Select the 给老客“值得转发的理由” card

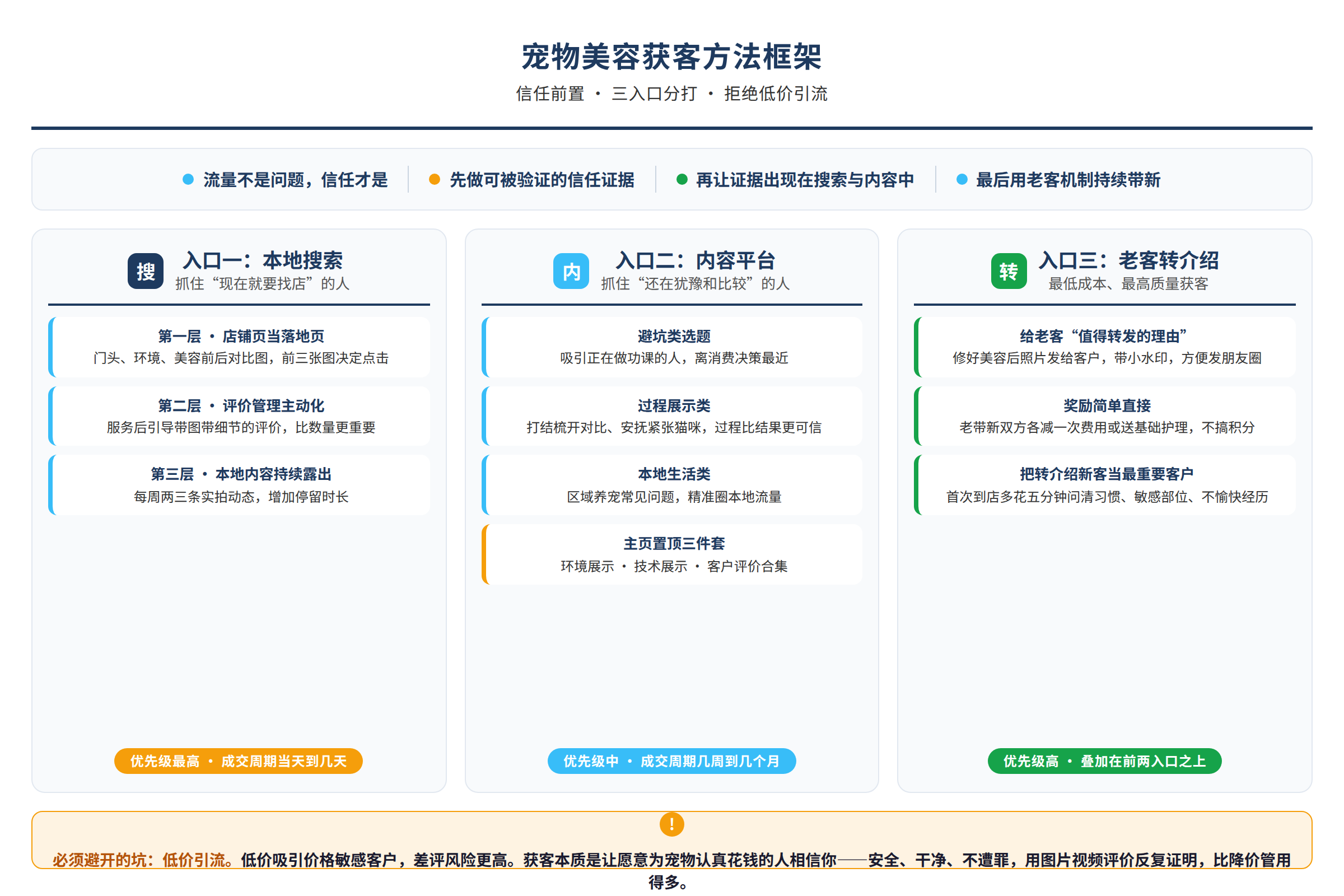tap(1104, 347)
